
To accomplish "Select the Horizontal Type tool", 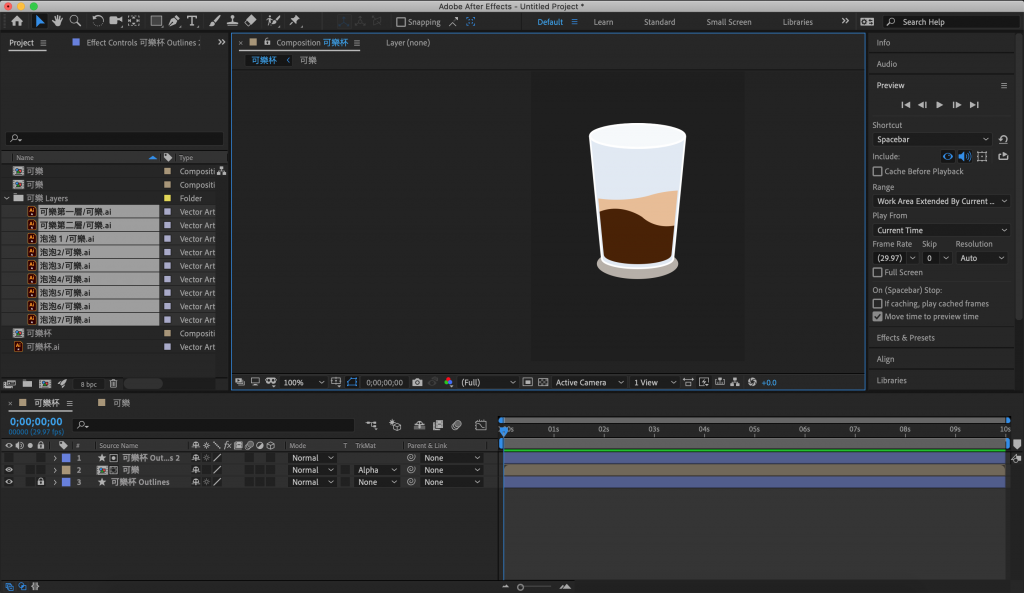I will tap(192, 21).
